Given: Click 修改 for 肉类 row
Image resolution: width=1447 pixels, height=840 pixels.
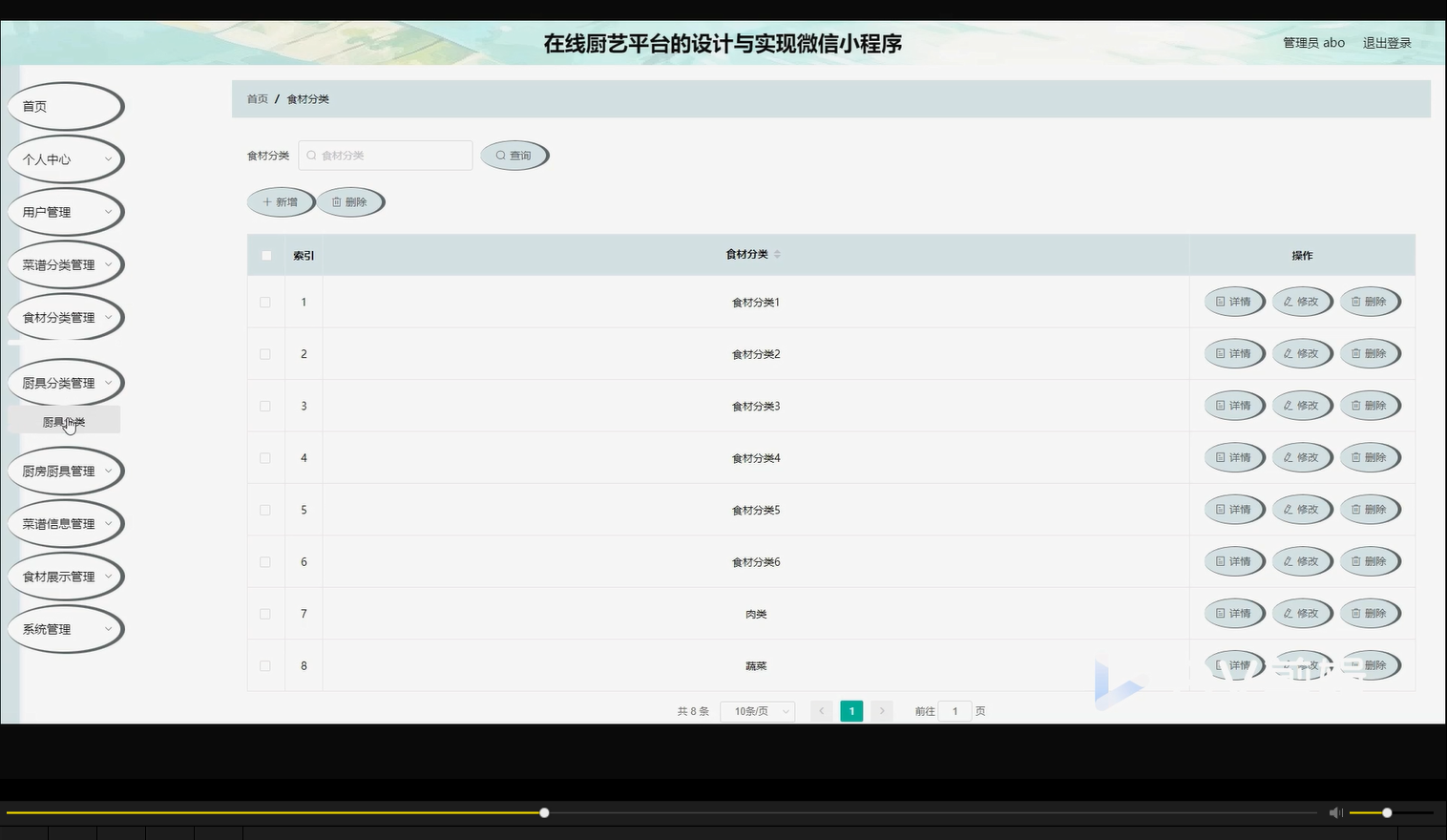Looking at the screenshot, I should 1302,614.
